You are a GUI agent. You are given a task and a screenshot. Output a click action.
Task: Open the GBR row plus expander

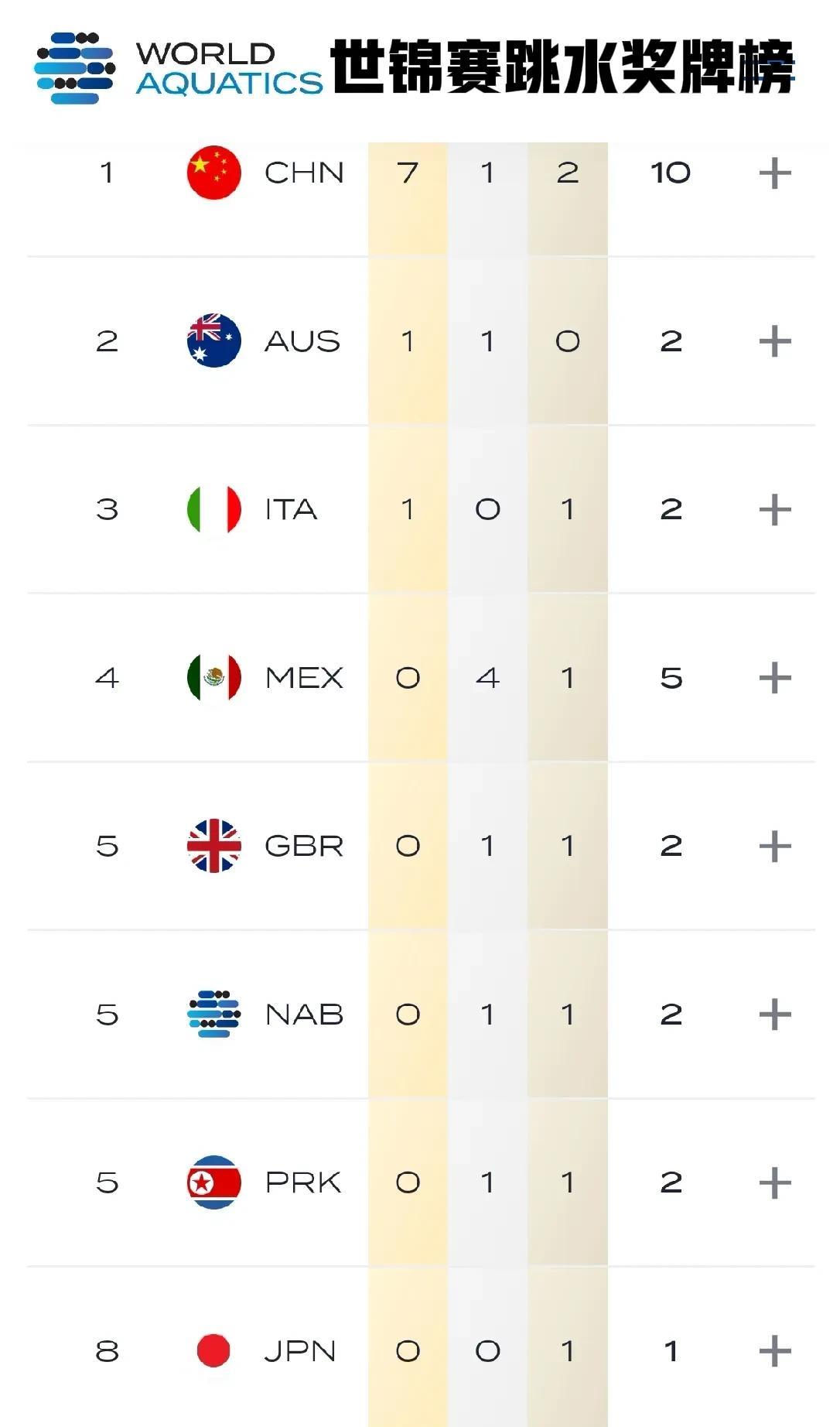[x=775, y=846]
